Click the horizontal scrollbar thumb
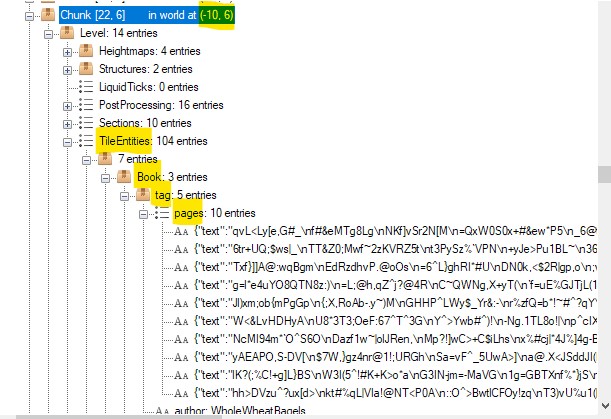The width and height of the screenshot is (611, 419). (x=118, y=417)
